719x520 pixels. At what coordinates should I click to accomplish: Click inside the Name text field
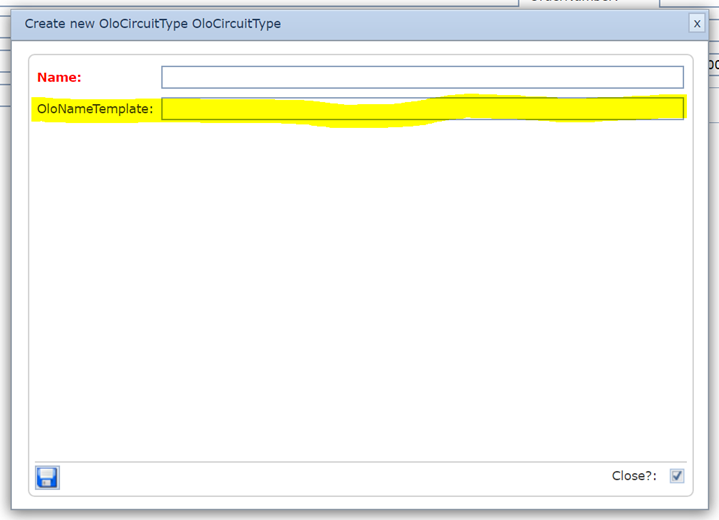coord(422,77)
